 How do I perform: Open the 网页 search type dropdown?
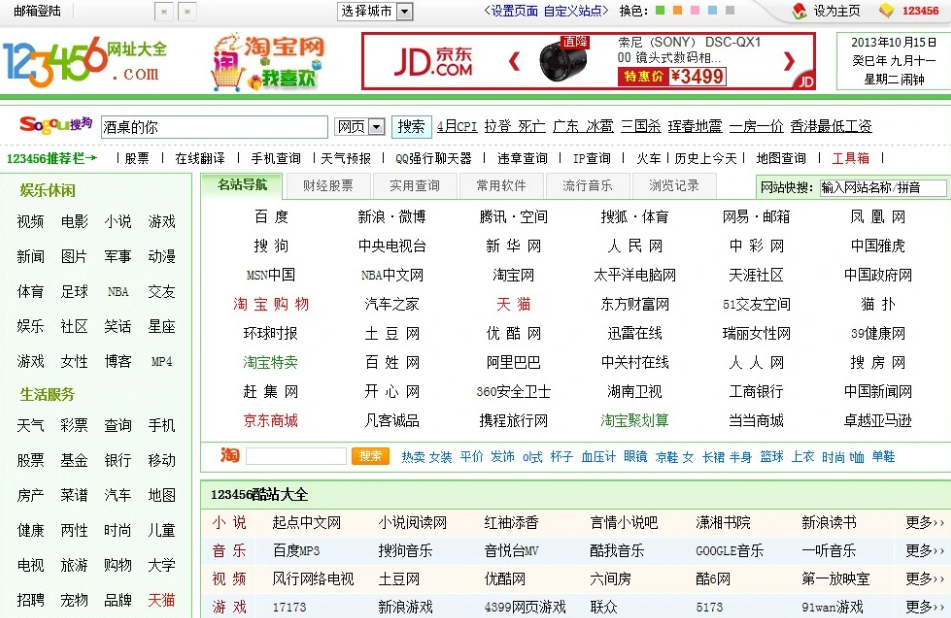[360, 127]
